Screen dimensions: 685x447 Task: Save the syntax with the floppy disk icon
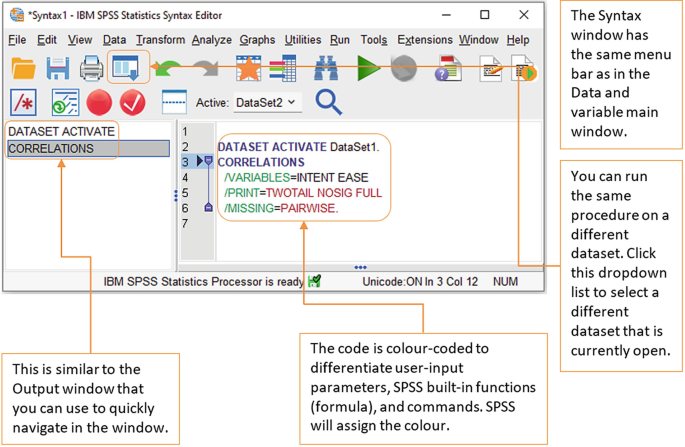[x=57, y=68]
